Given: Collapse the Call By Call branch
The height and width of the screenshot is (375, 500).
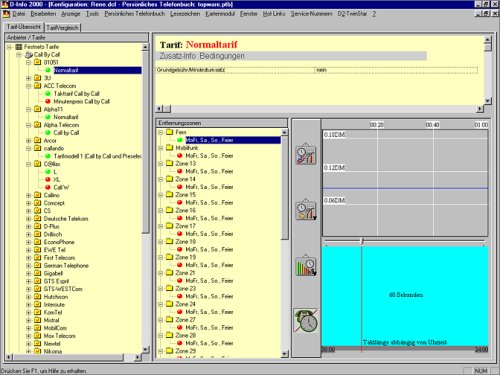Looking at the screenshot, I should pos(19,55).
